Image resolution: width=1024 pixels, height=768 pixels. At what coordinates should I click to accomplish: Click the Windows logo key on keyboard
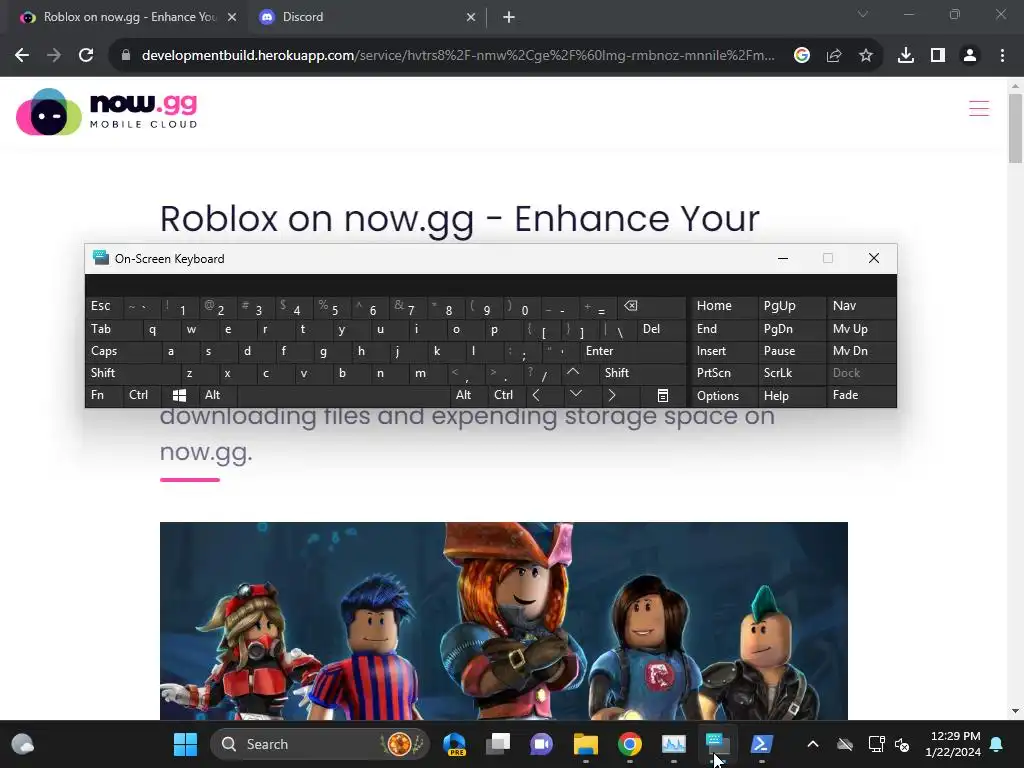(179, 395)
